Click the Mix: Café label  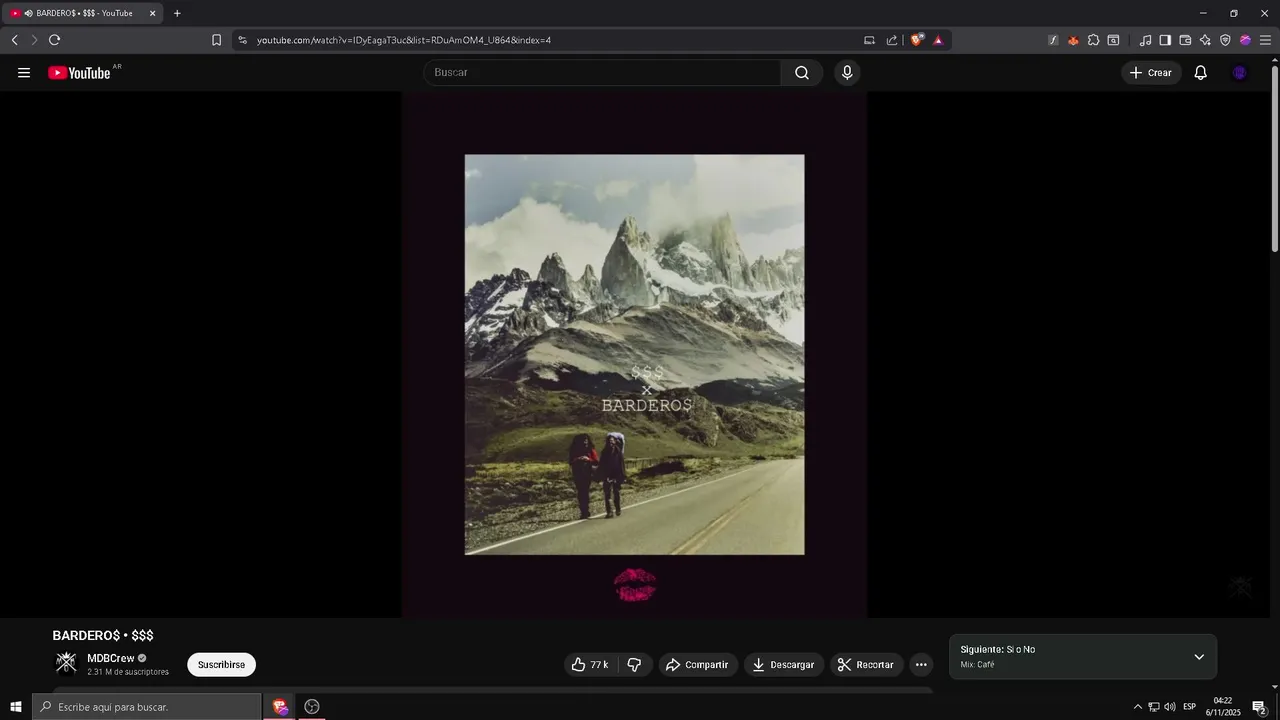(978, 665)
